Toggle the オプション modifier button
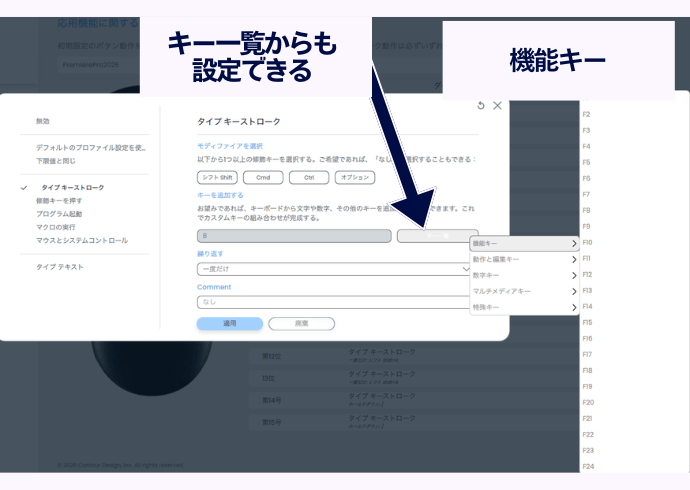The width and height of the screenshot is (690, 490). (x=354, y=178)
